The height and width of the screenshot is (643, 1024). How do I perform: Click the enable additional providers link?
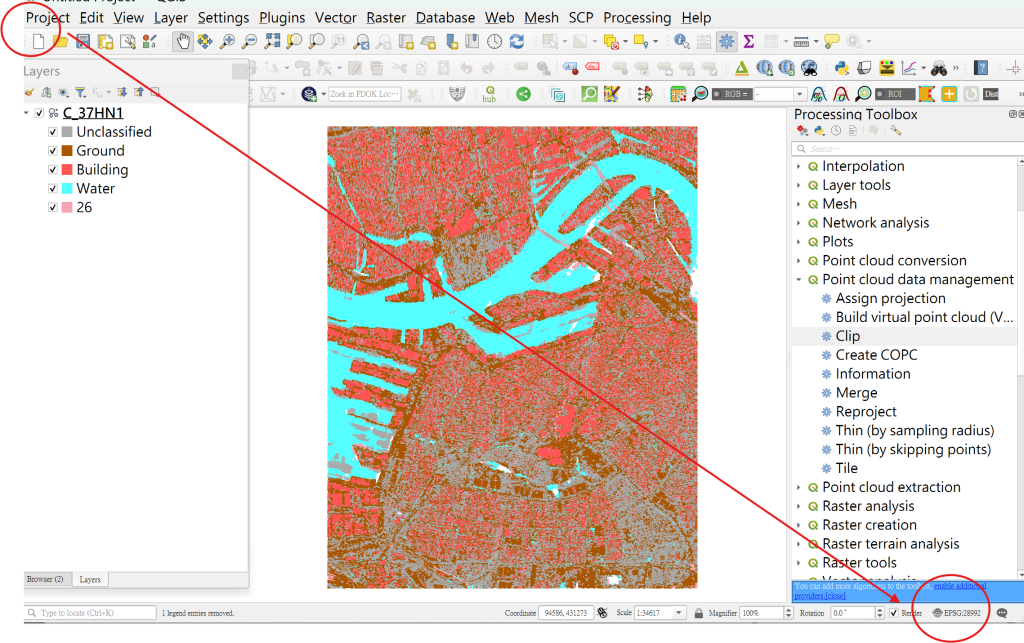click(959, 586)
